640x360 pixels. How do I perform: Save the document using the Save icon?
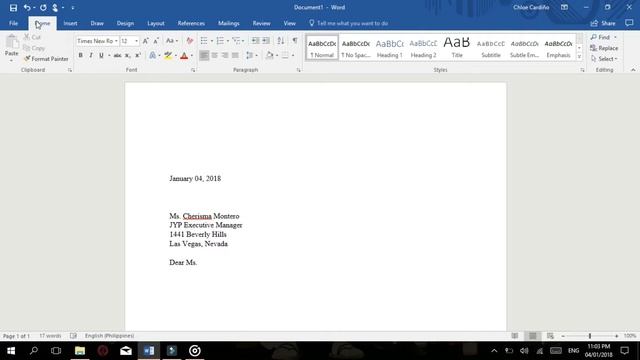pos(13,7)
